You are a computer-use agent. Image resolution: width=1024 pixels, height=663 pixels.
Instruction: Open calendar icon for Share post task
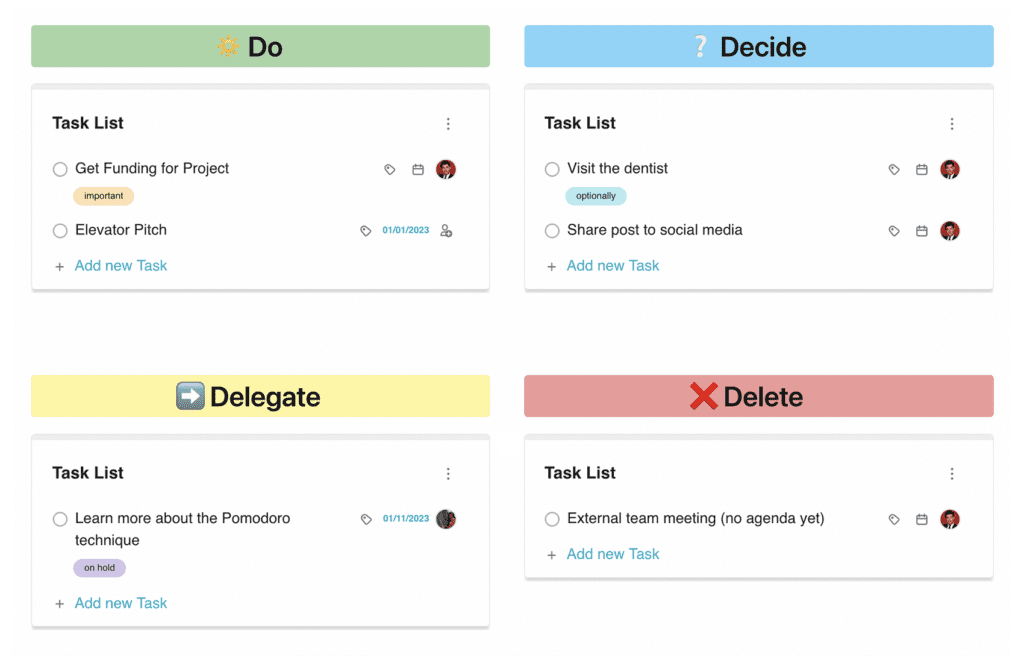[922, 231]
